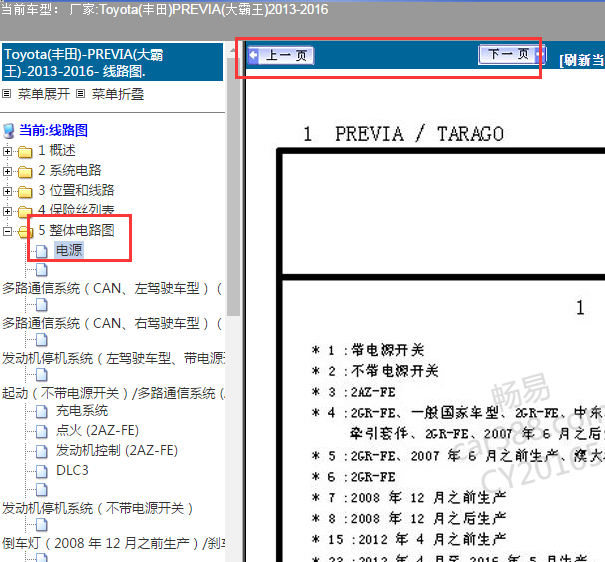Open 2 系统电路 tree item

click(x=69, y=170)
